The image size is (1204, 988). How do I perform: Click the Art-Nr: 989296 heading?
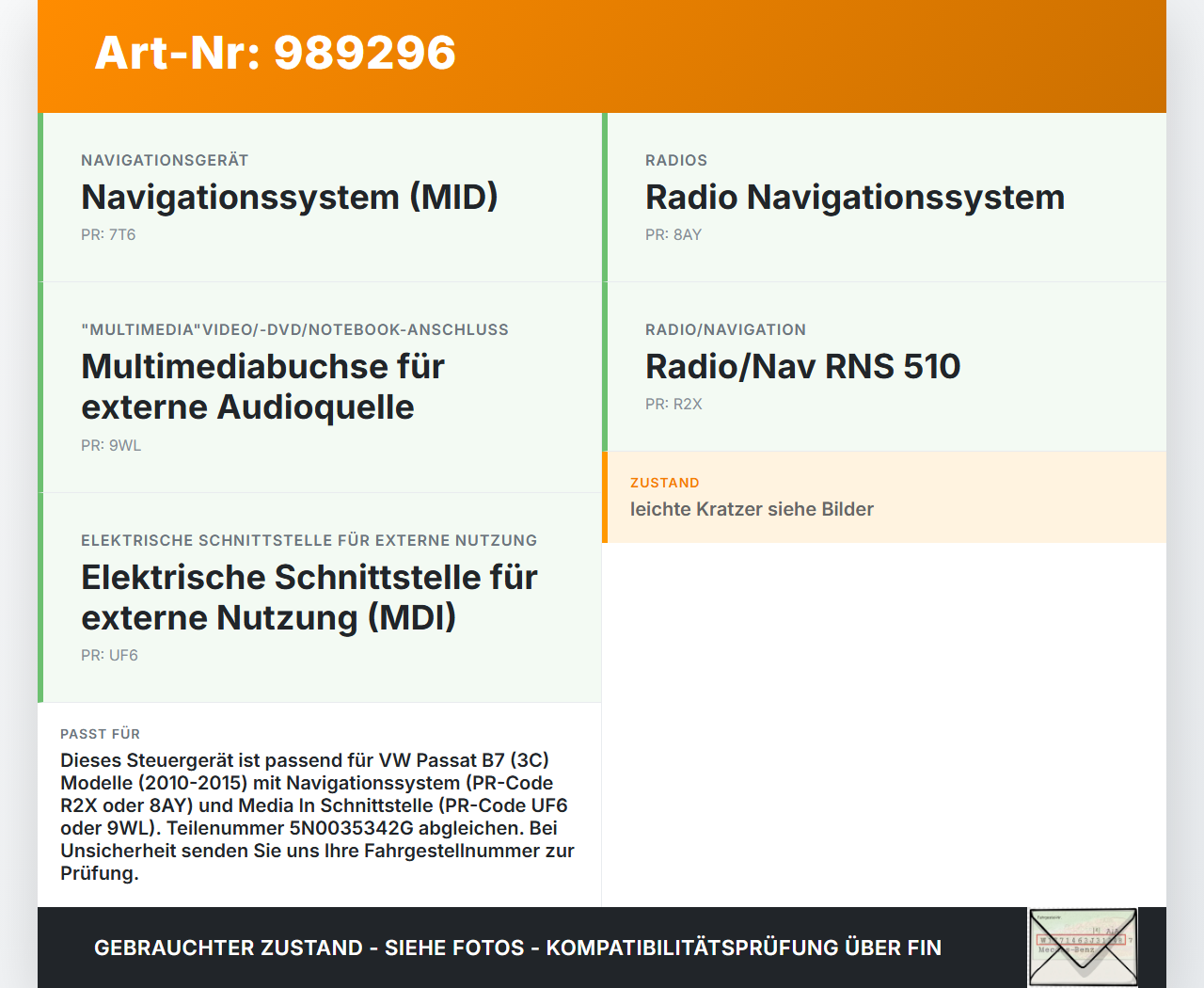275,53
